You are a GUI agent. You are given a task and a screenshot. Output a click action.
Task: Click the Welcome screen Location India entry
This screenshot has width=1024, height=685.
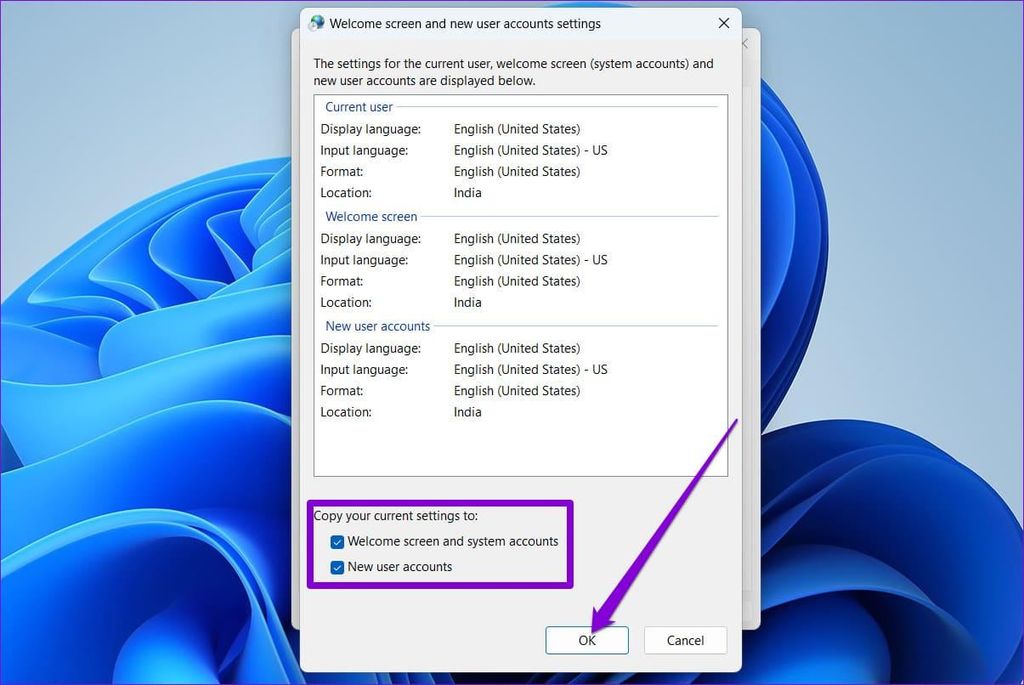(x=467, y=302)
